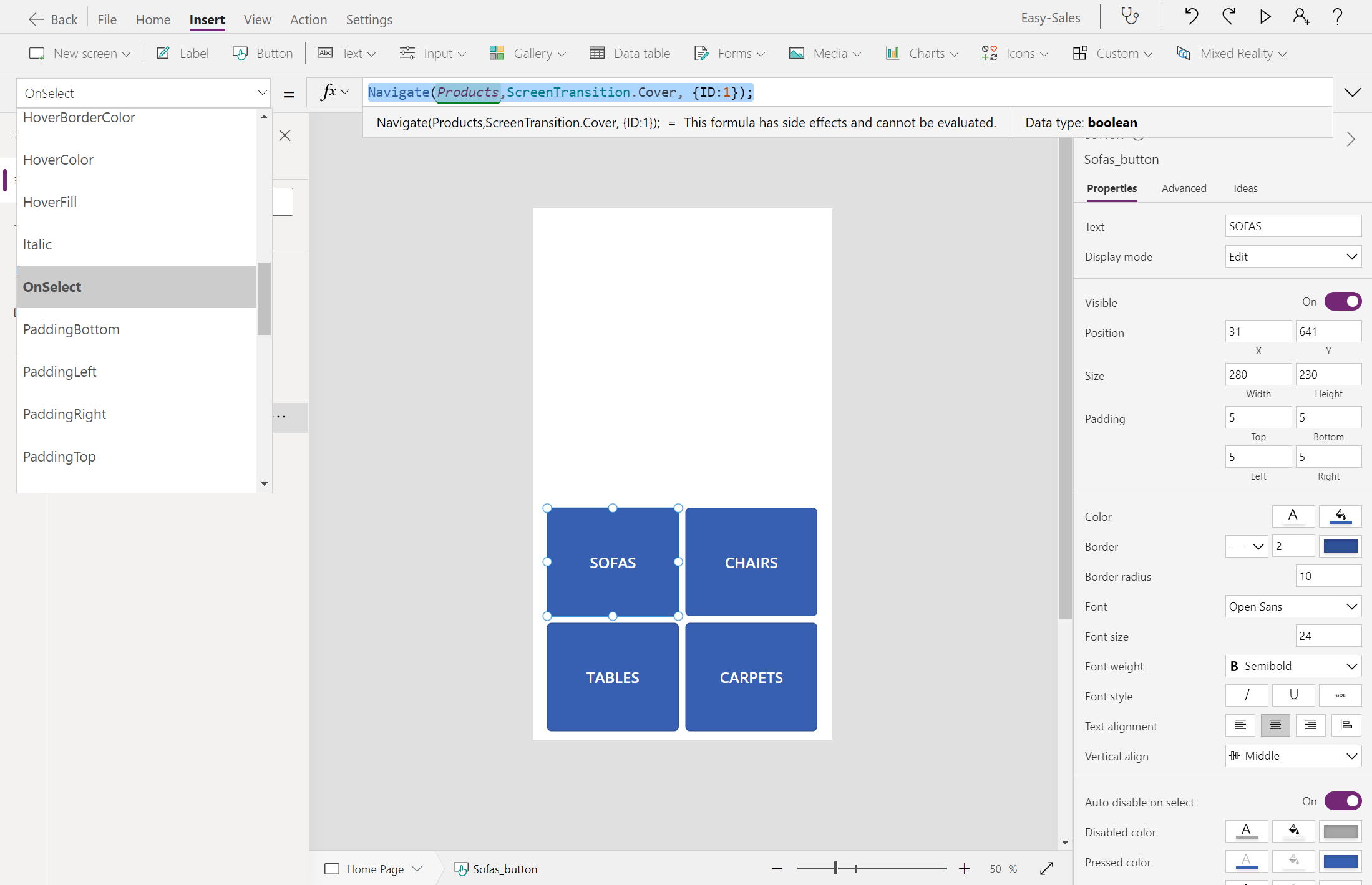Click the Undo arrow icon
1372x885 pixels.
1191,17
